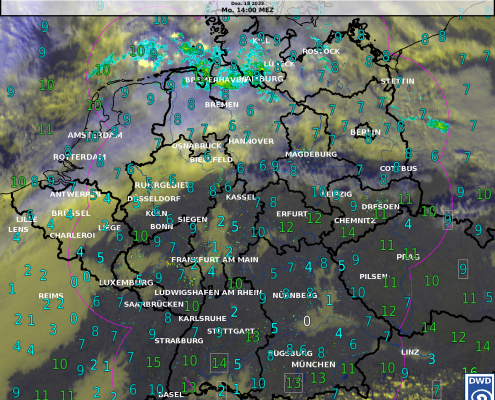495x400 pixels.
Task: Click the Siegen city label
Action: tap(192, 220)
